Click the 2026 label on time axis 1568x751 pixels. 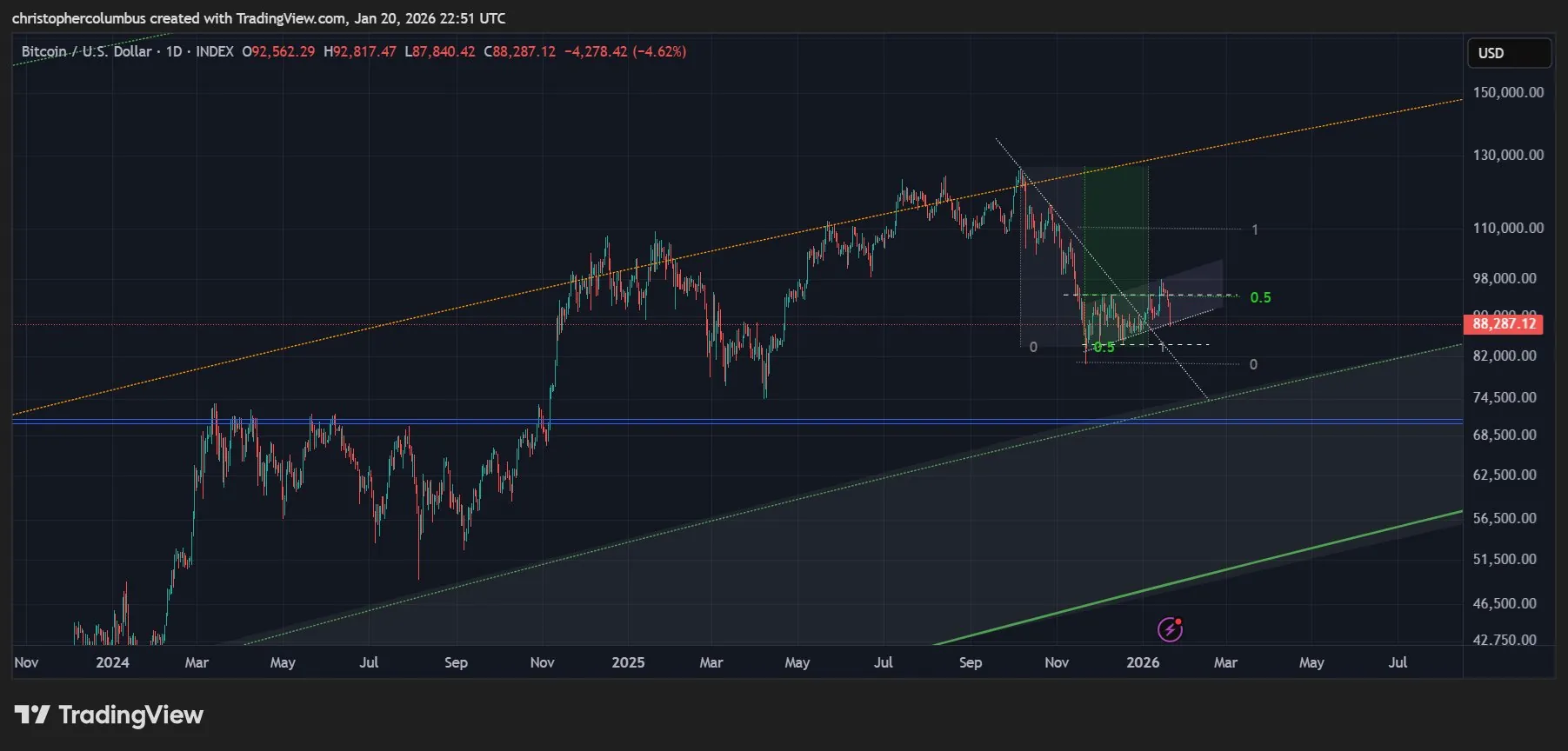click(1142, 662)
